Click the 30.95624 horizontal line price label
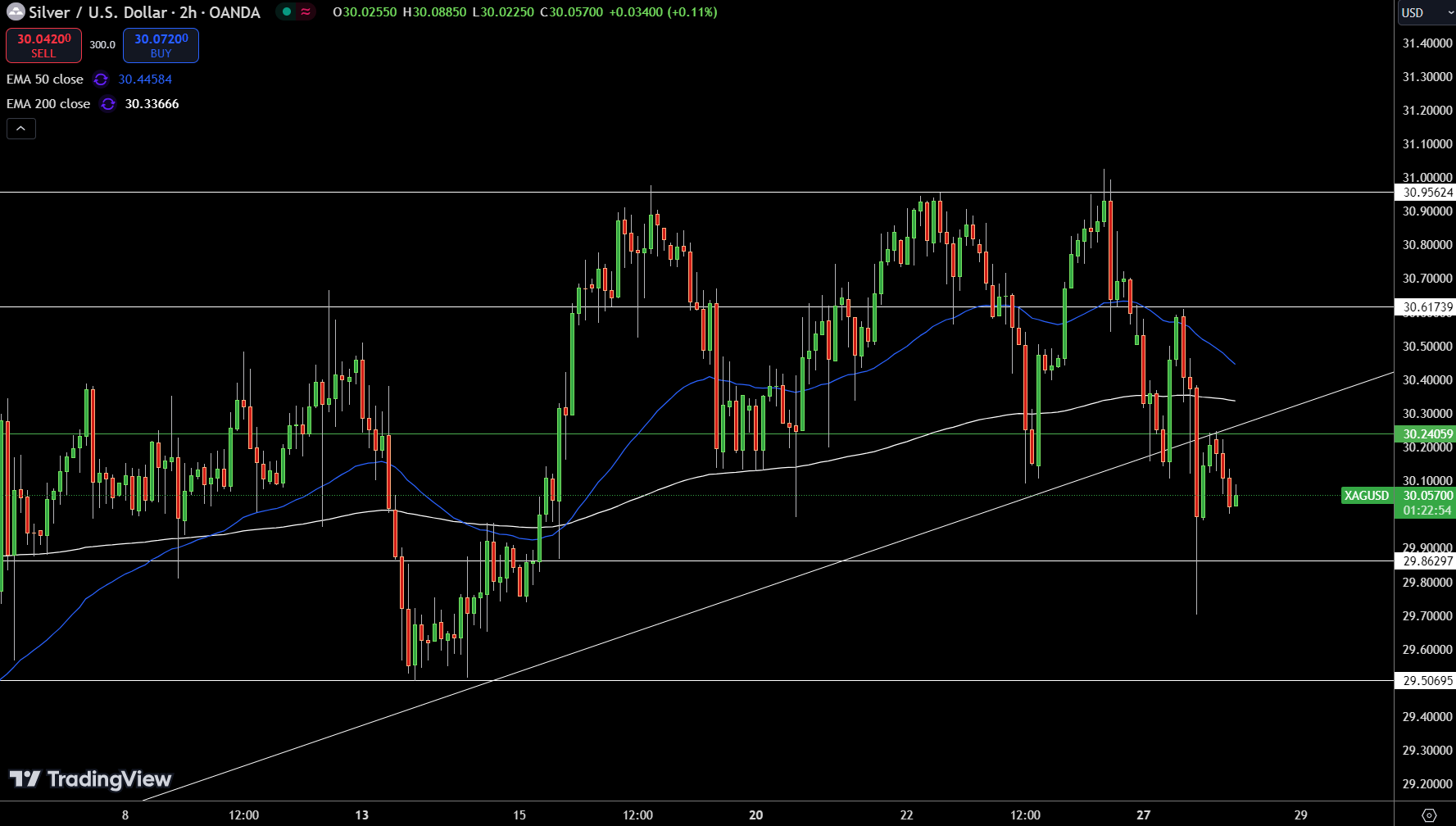1456x826 pixels. (x=1426, y=193)
